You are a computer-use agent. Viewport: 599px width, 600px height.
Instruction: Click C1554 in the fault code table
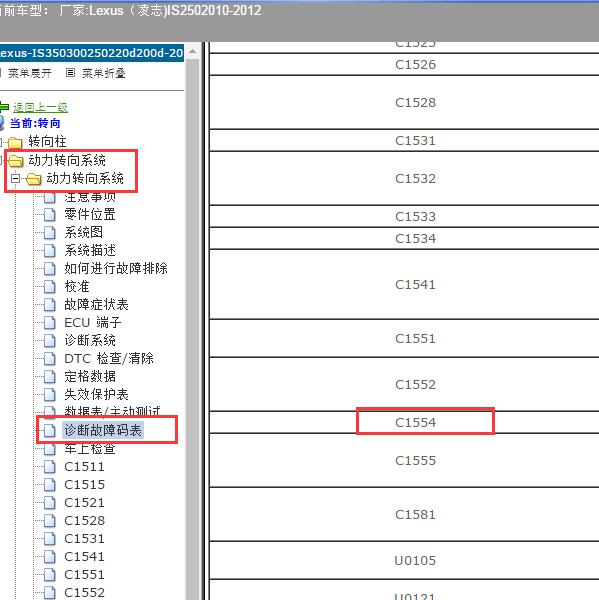415,422
